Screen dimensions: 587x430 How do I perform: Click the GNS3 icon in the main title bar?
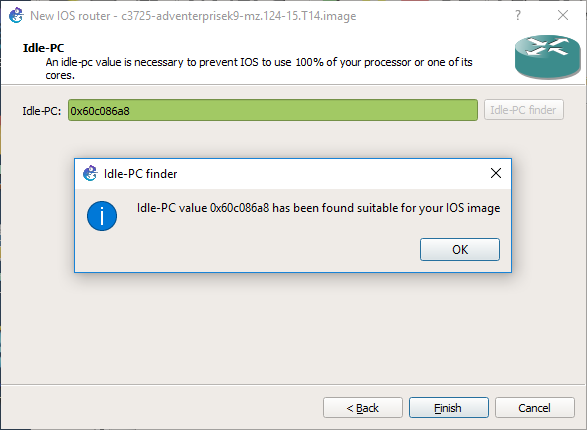coord(16,16)
